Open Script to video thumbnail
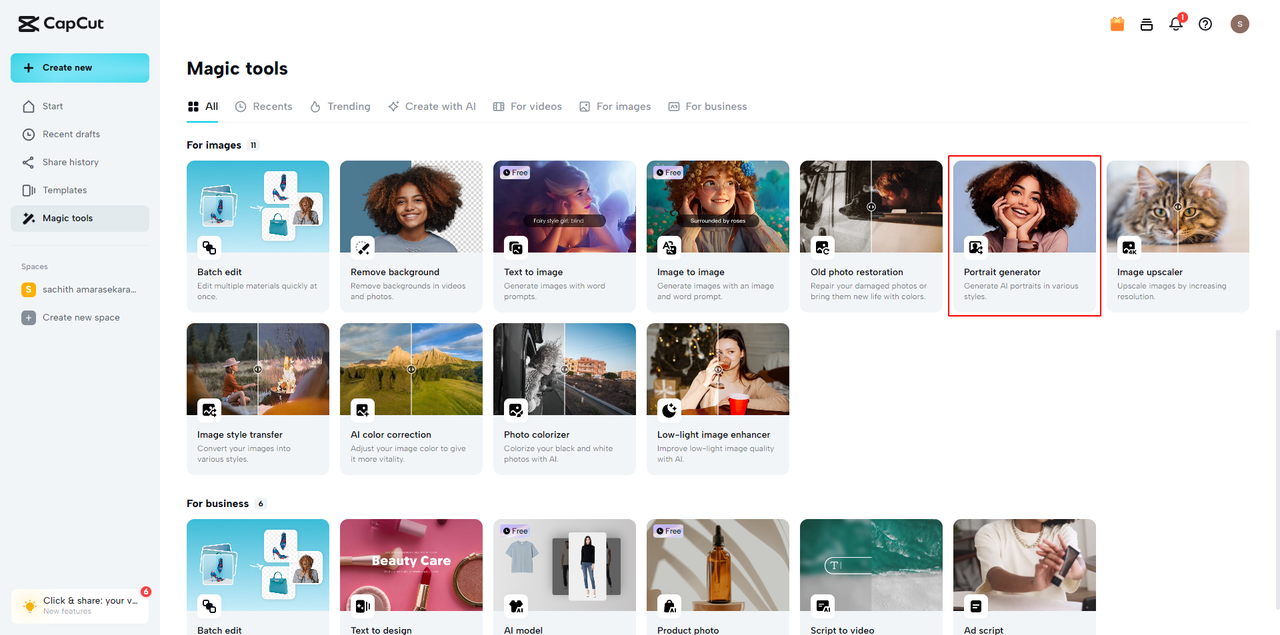Viewport: 1280px width, 635px height. tap(871, 565)
